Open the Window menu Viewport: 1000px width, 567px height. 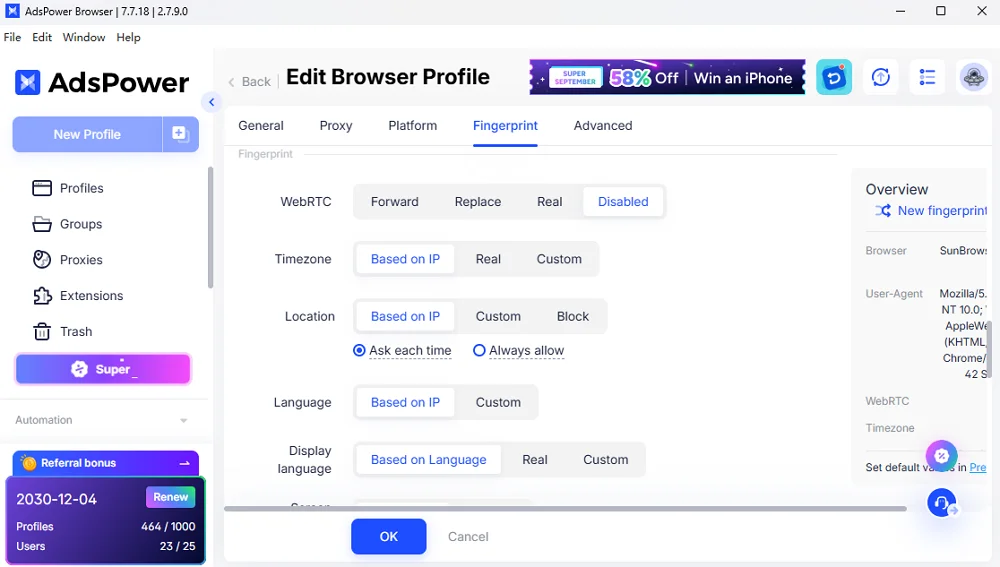coord(84,37)
